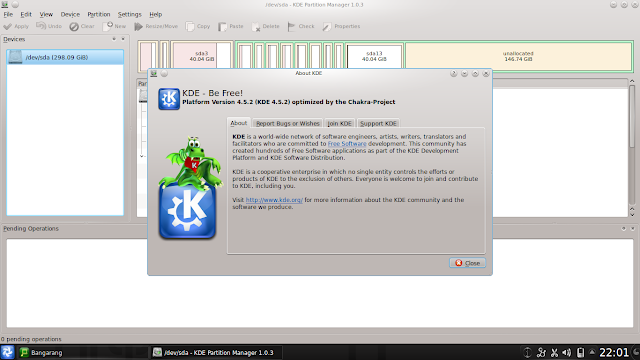The image size is (640, 360).
Task: Click the network connections tray icon
Action: click(x=541, y=353)
